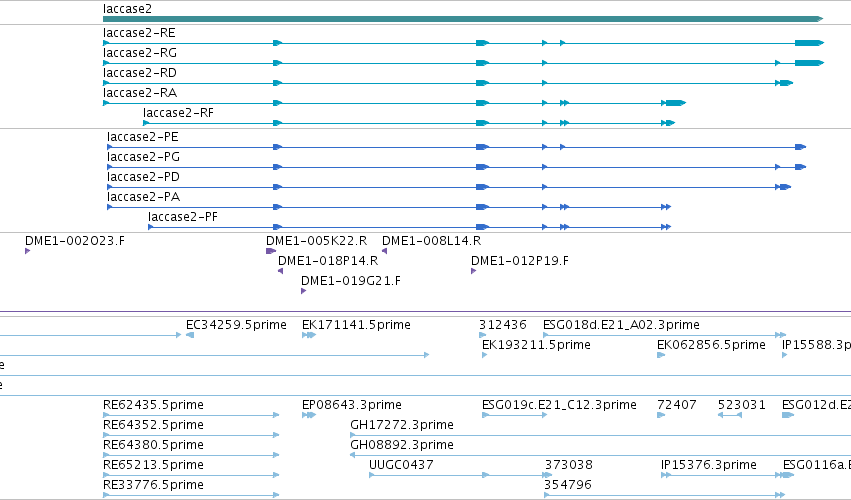
Task: Click the arrow glyph under EK193211.5prime
Action: tap(485, 355)
